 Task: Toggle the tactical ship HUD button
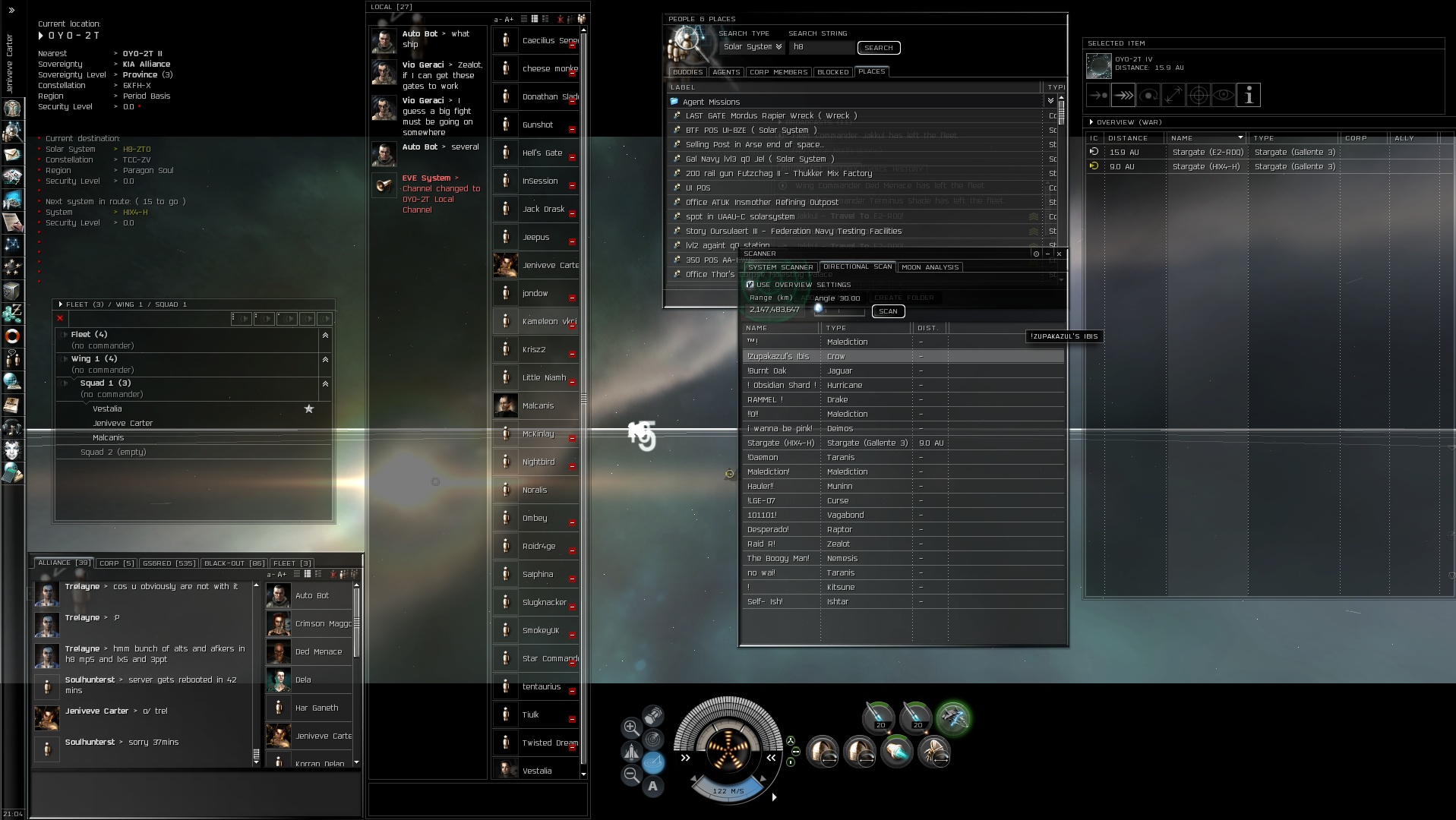[x=630, y=752]
